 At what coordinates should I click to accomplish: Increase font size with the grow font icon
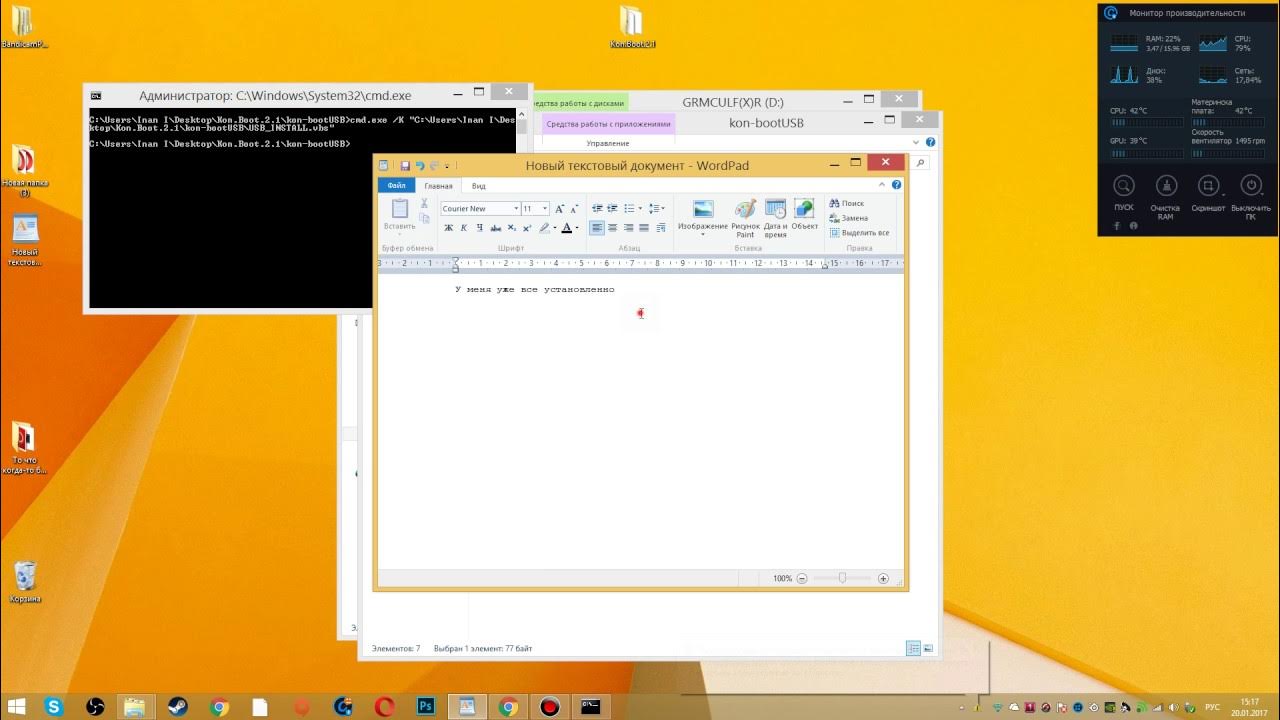pos(560,209)
